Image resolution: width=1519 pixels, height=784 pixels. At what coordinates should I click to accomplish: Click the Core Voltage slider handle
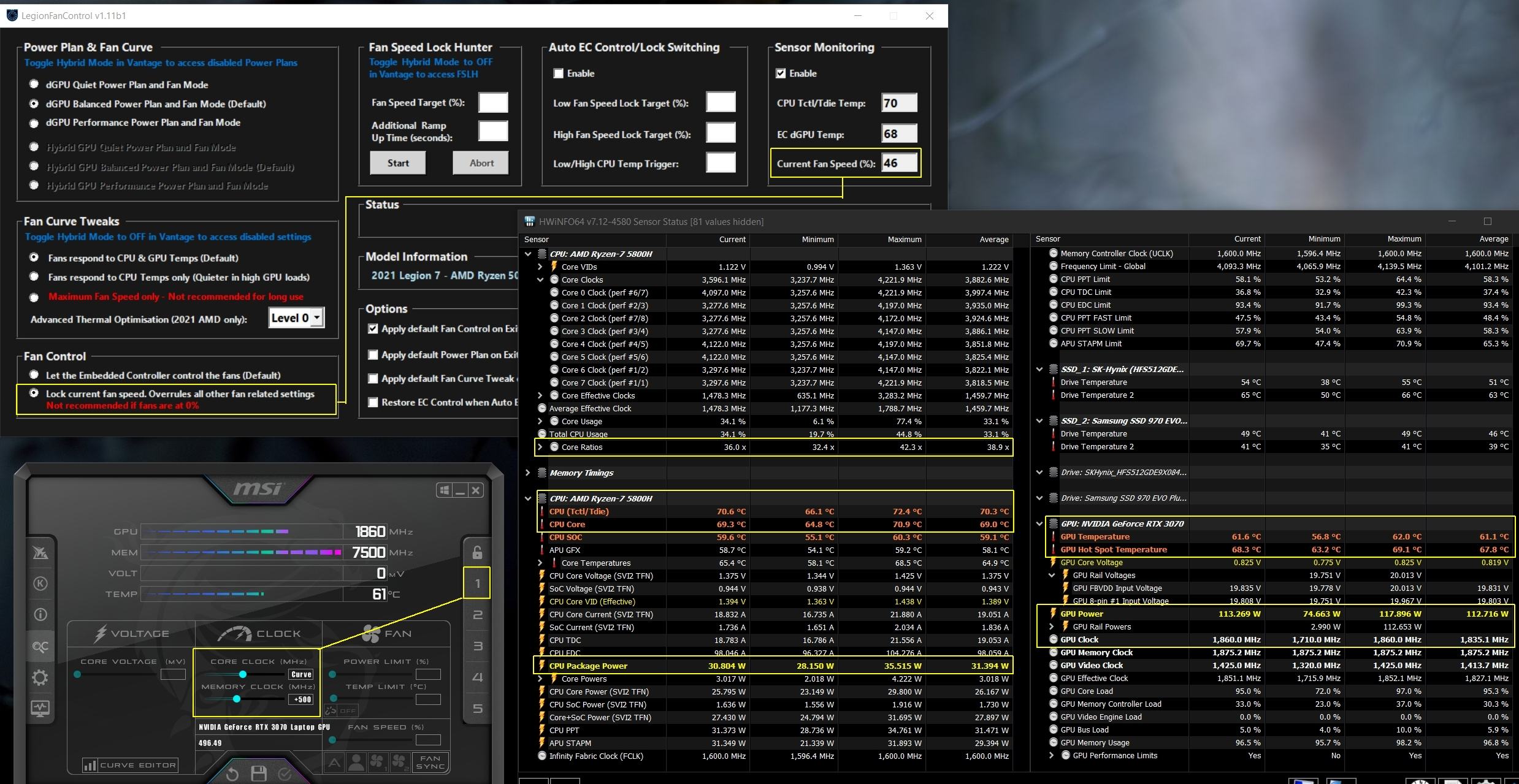pyautogui.click(x=77, y=674)
